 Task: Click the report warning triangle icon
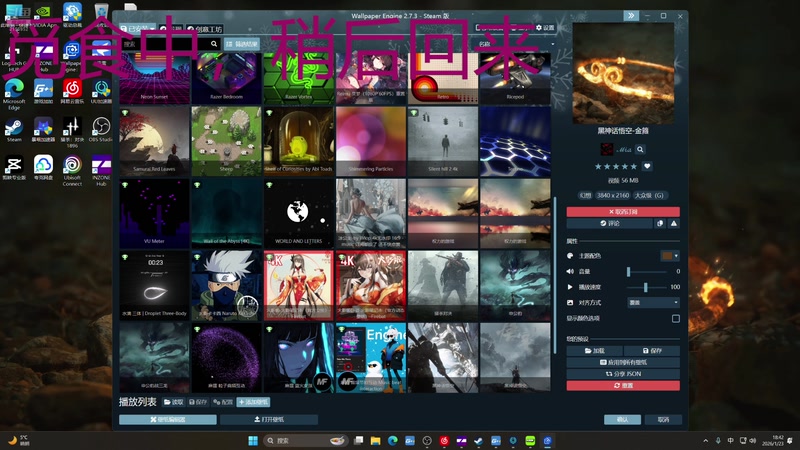pos(674,223)
